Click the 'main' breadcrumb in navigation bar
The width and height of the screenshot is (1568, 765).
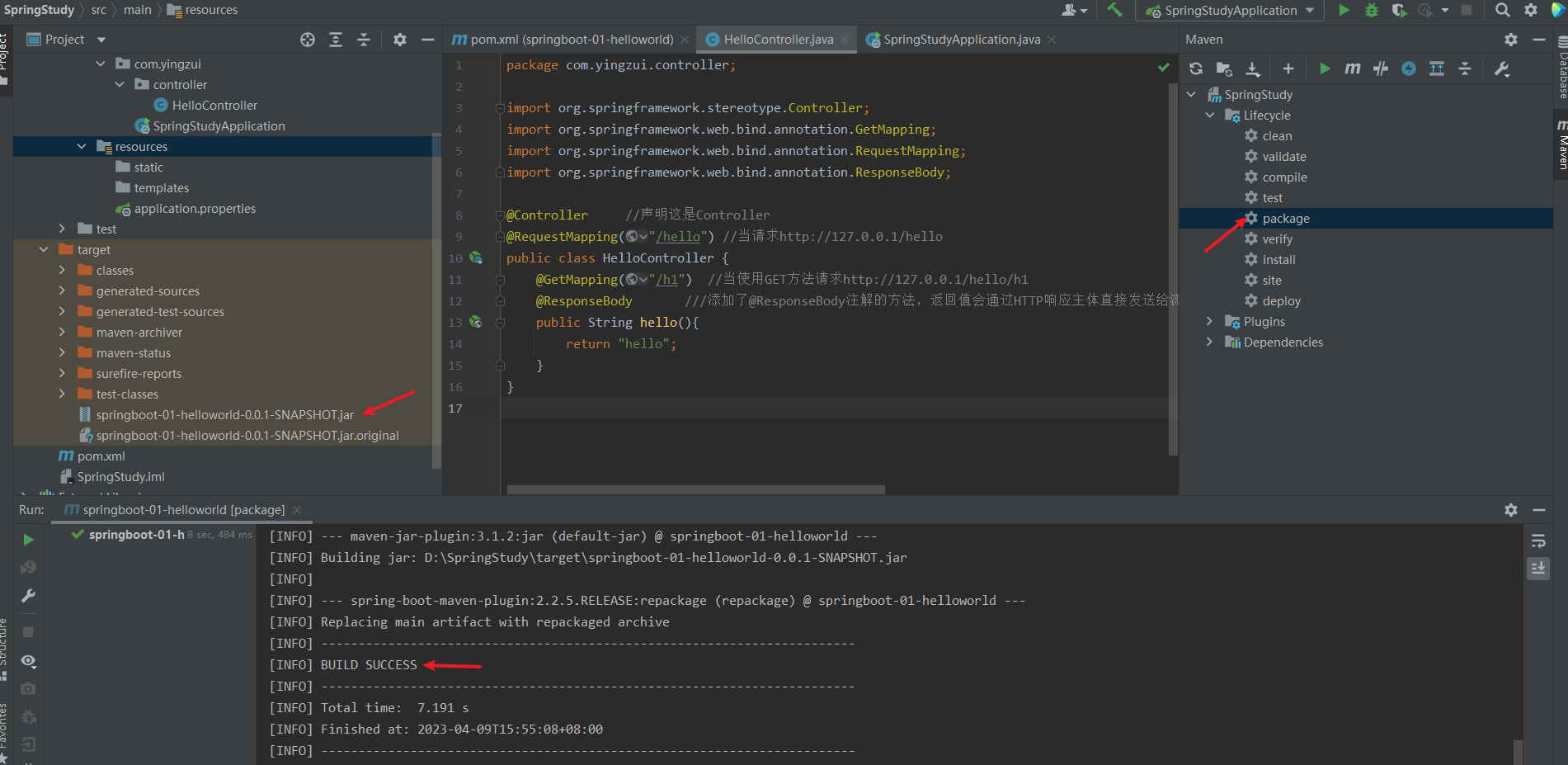pos(137,10)
